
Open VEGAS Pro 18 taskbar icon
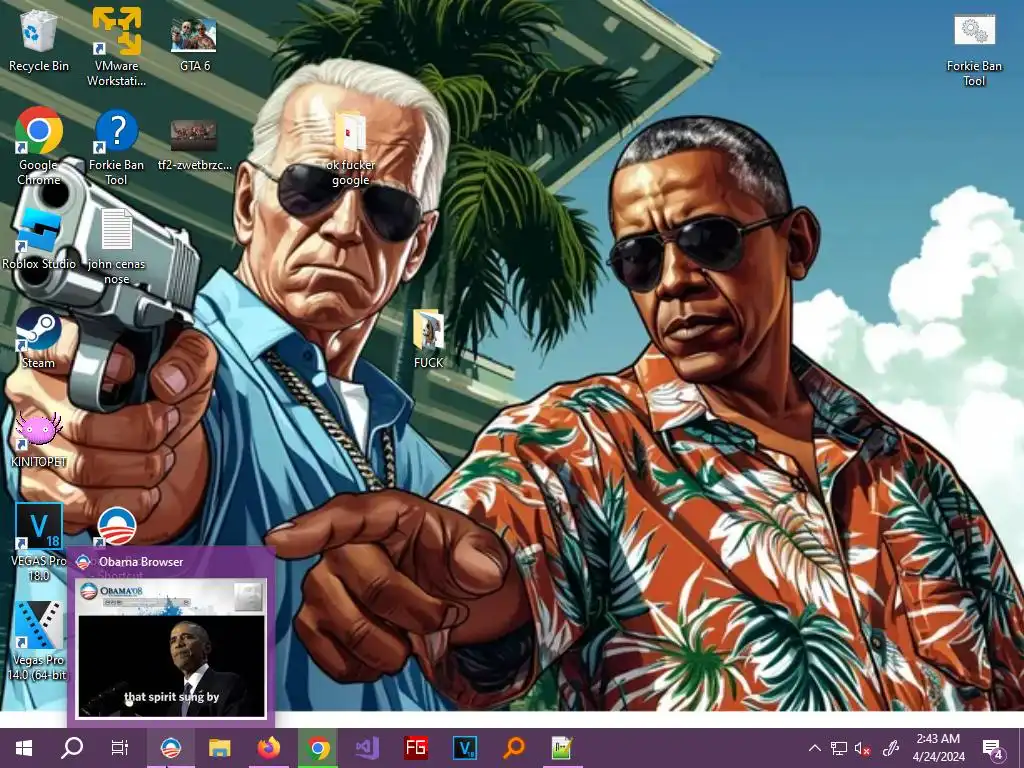coord(465,748)
